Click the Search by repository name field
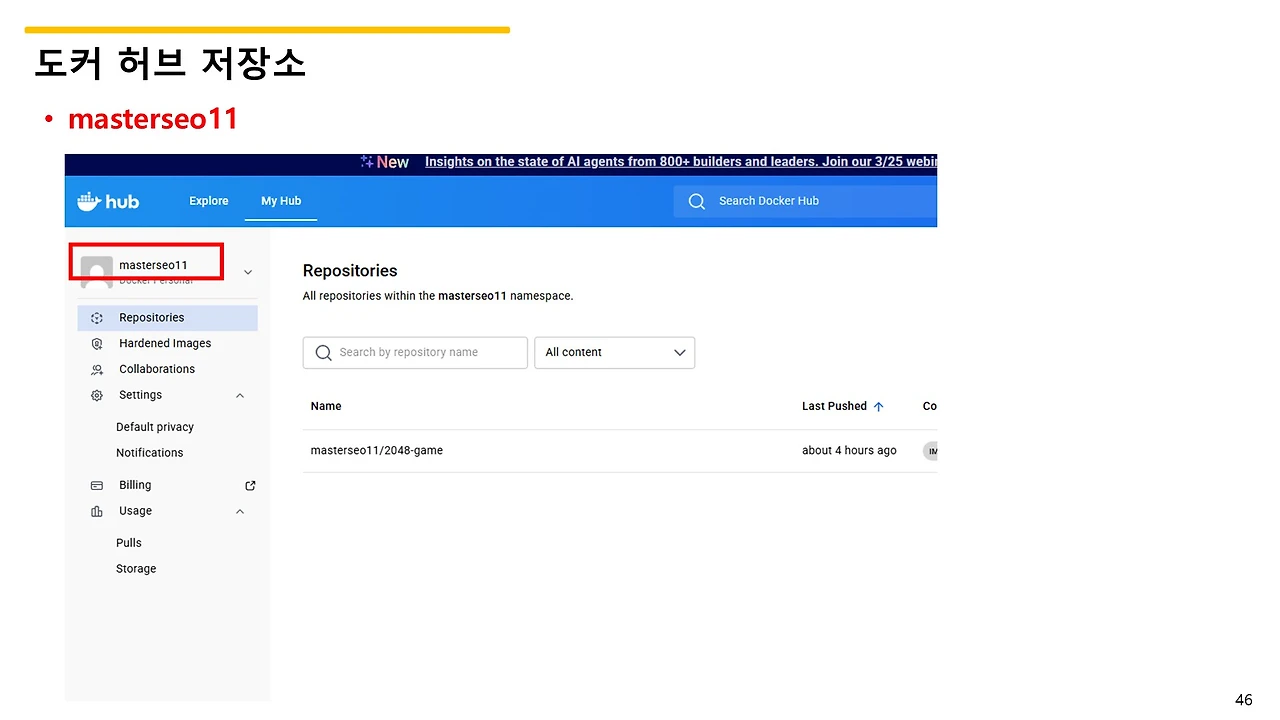Image resolution: width=1280 pixels, height=720 pixels. pos(415,353)
